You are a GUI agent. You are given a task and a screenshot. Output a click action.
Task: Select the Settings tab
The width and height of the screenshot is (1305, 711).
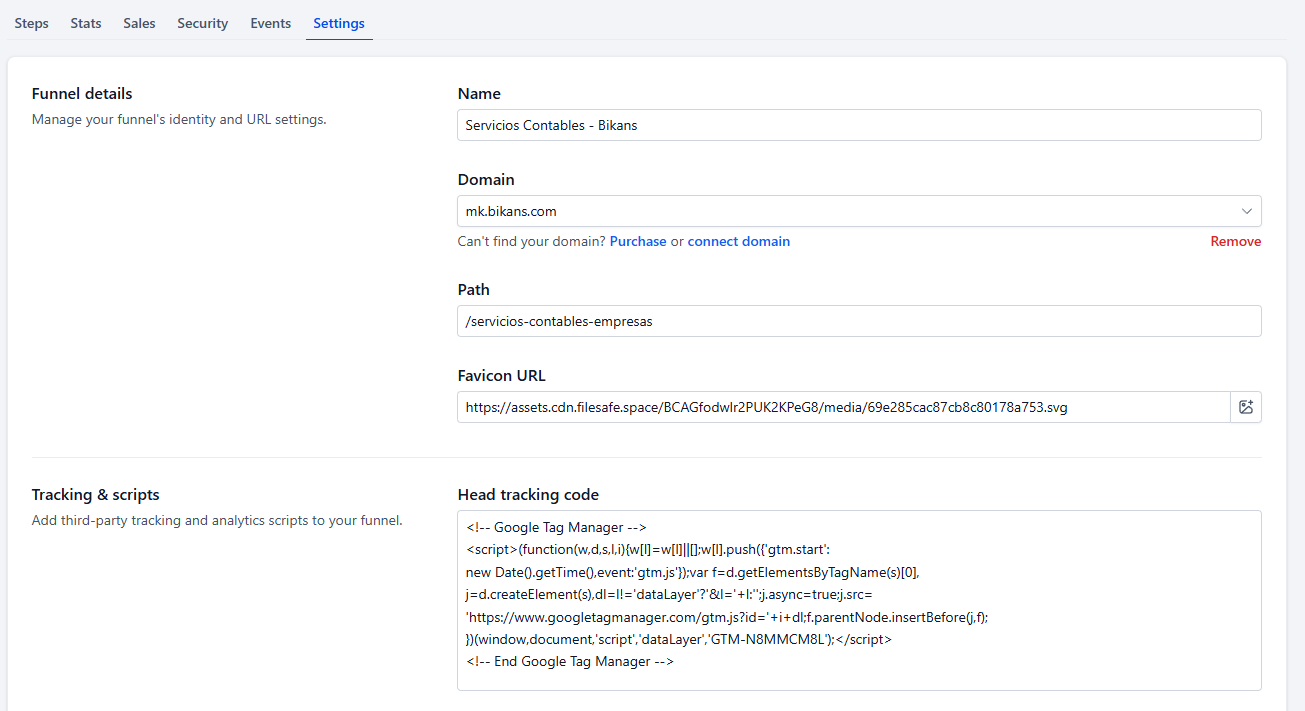click(x=339, y=23)
